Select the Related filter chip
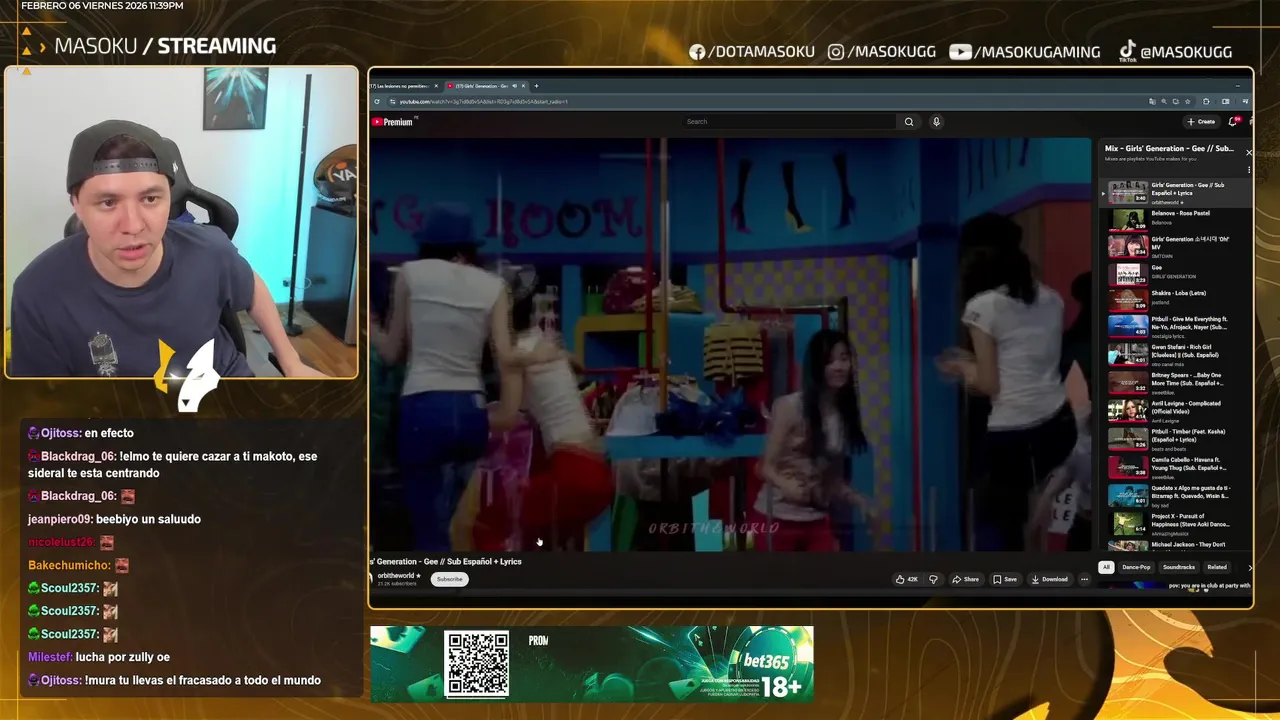Viewport: 1280px width, 720px height. click(x=1217, y=567)
